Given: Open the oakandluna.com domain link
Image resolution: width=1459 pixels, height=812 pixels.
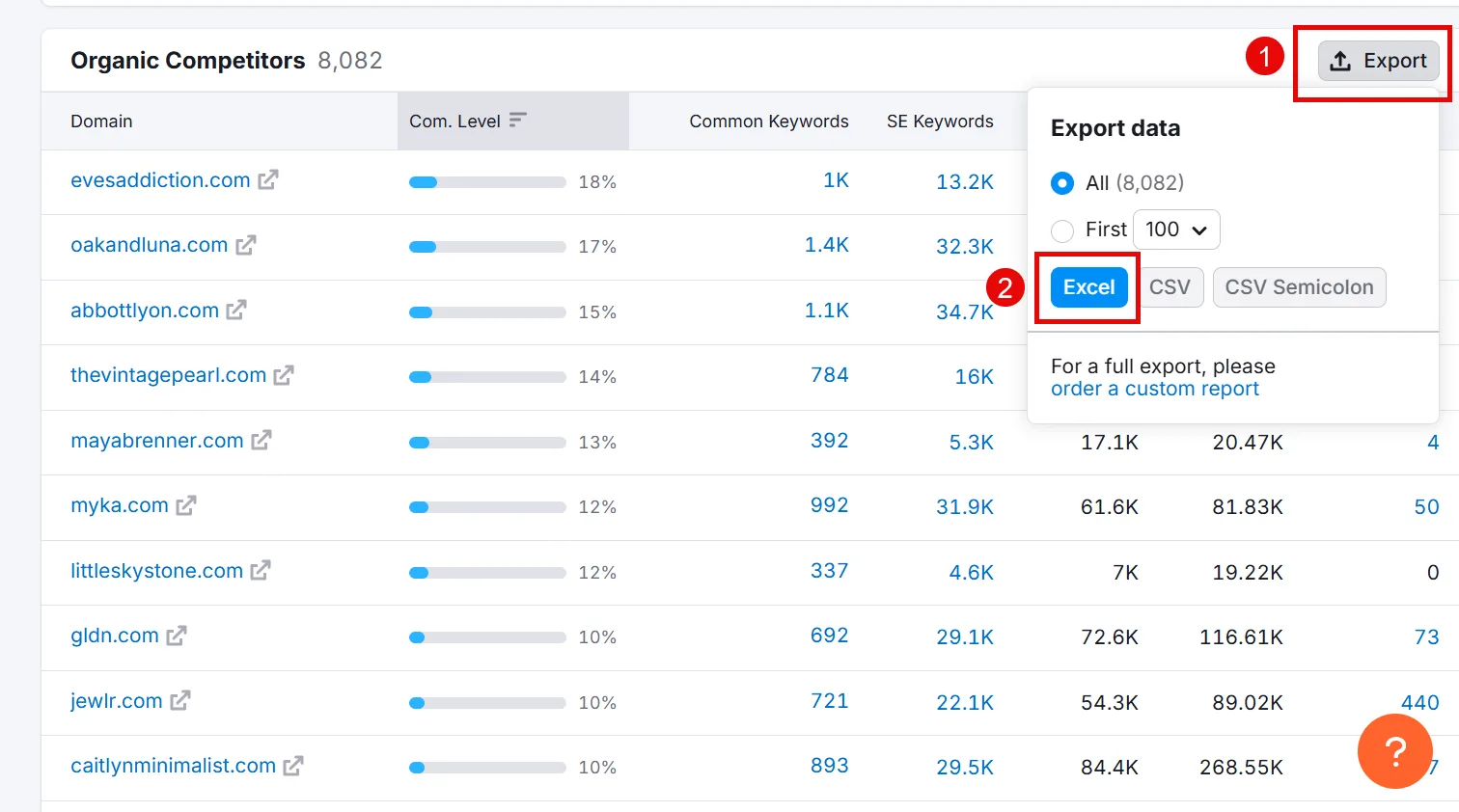Looking at the screenshot, I should [150, 245].
